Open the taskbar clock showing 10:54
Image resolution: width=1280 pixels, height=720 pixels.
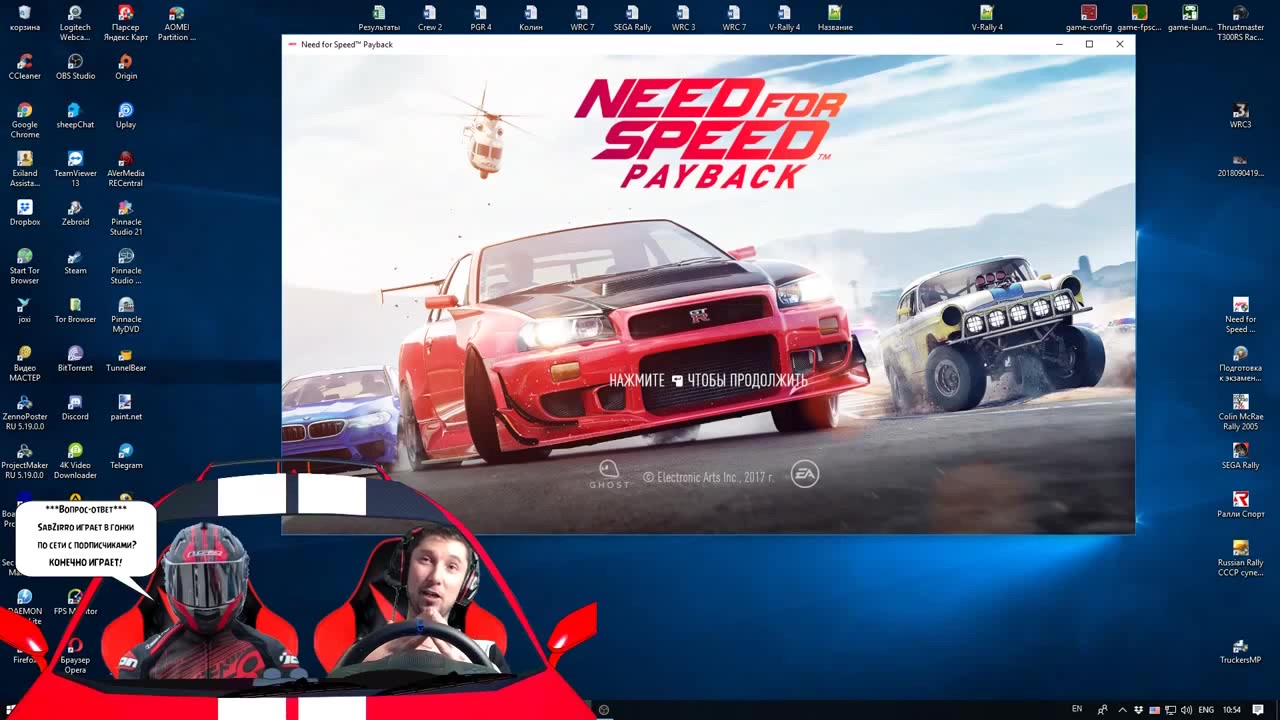[1231, 709]
